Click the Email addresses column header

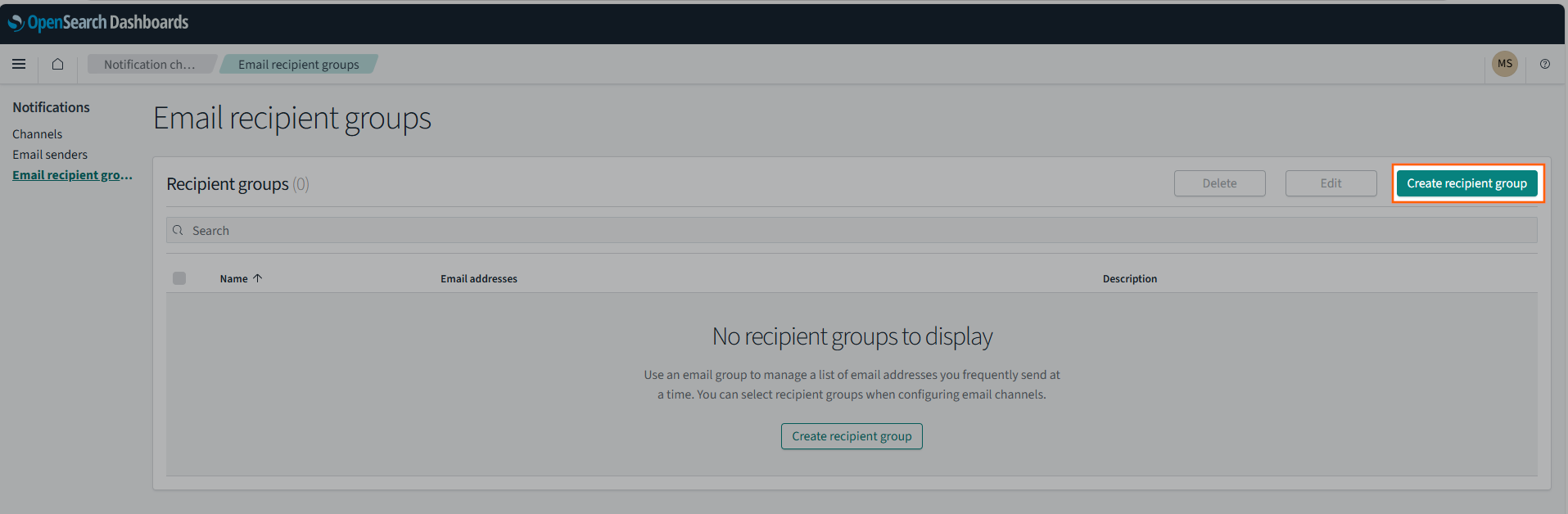(478, 279)
